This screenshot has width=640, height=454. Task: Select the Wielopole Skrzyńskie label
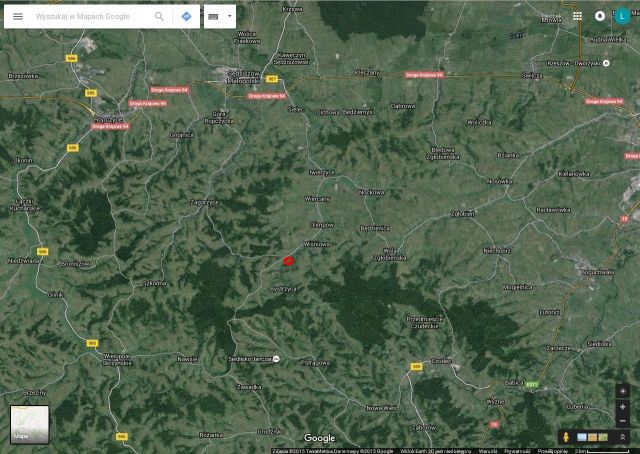pos(117,359)
